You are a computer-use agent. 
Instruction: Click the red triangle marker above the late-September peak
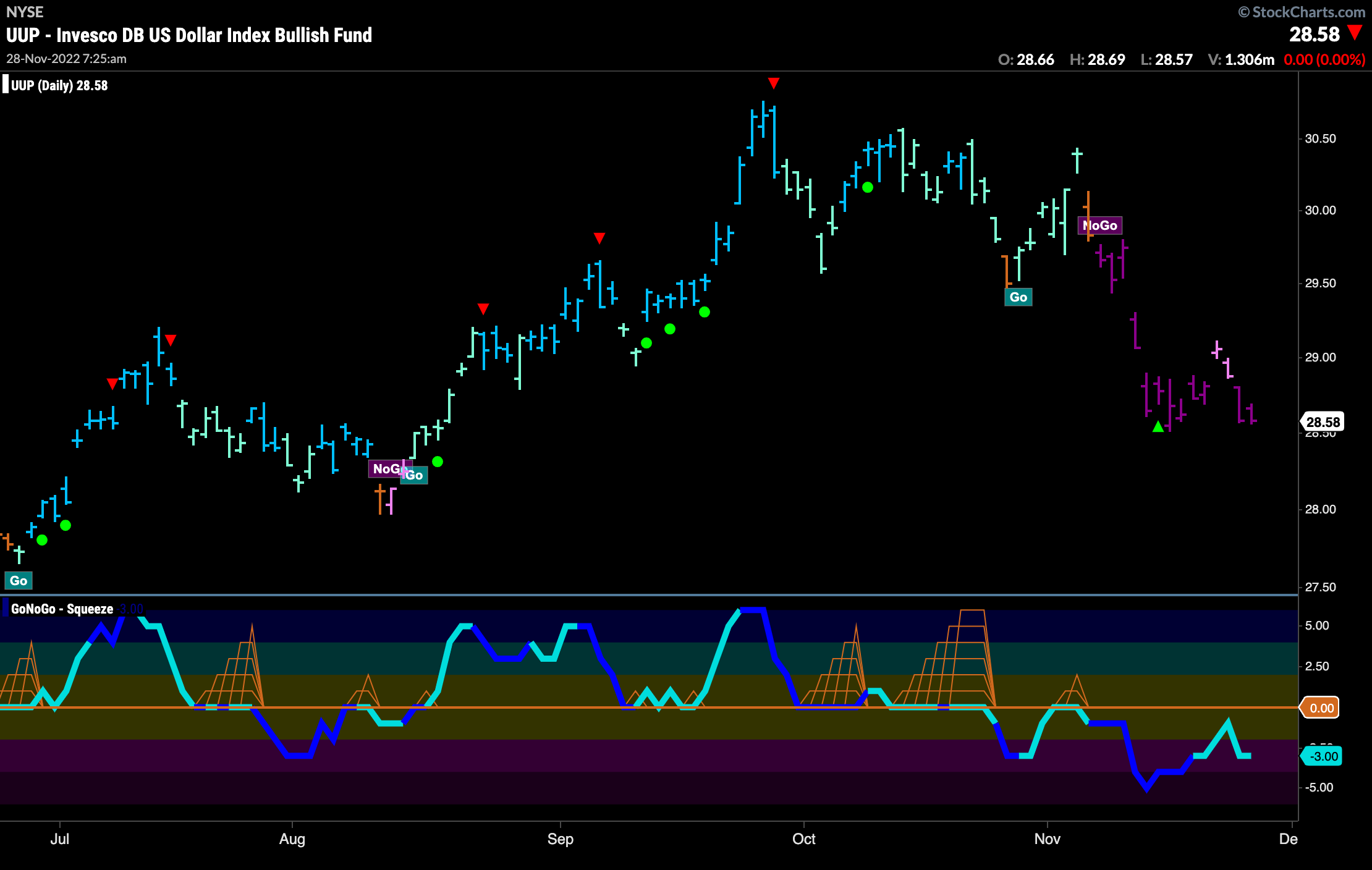[773, 83]
